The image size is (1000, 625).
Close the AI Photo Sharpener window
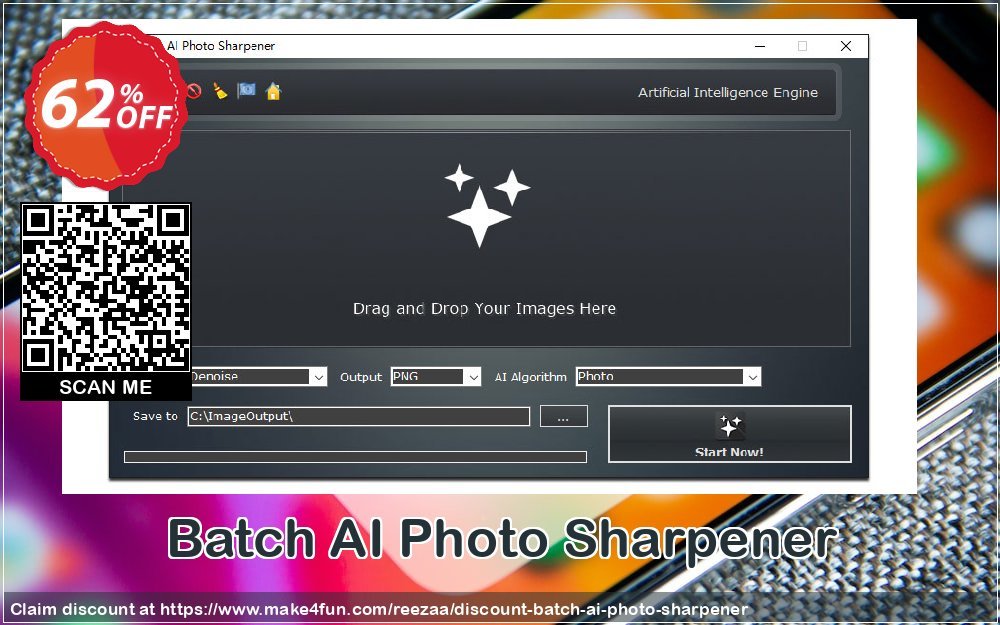846,46
